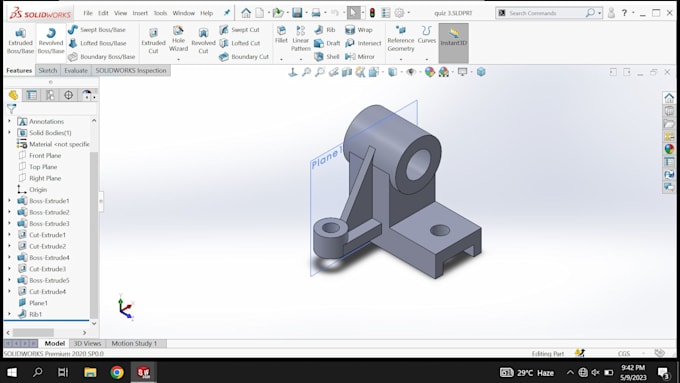Screen dimensions: 680x383
Task: Click Edit Appearance sphere in view toolbar
Action: coord(429,72)
